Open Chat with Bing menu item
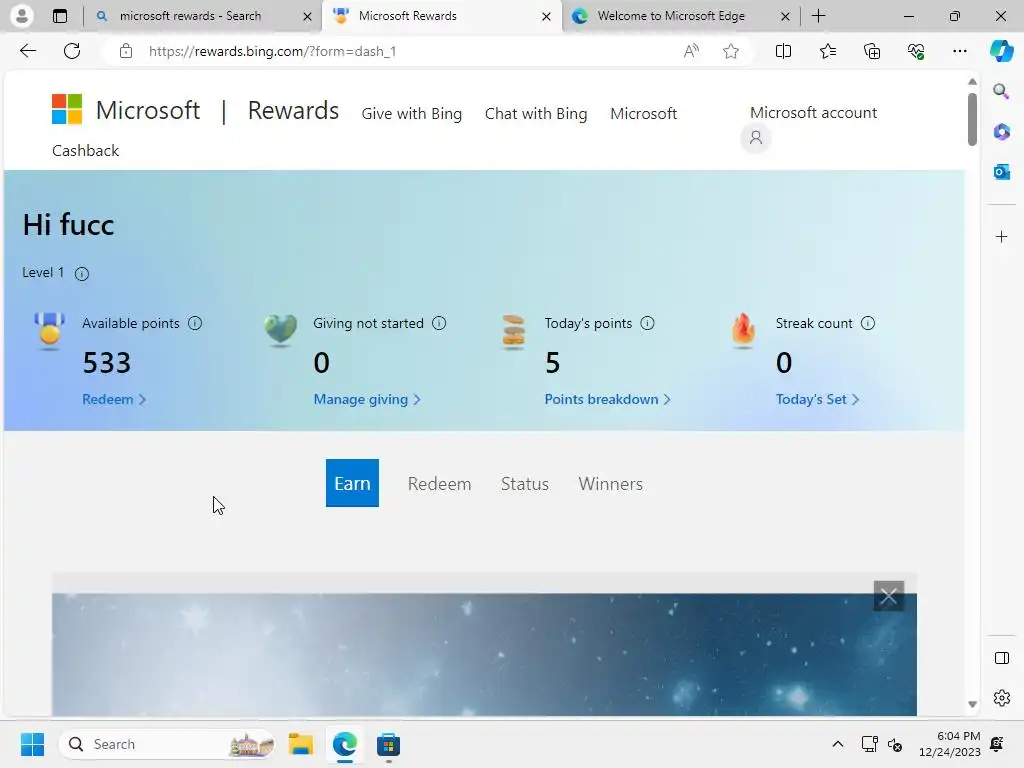 (536, 114)
